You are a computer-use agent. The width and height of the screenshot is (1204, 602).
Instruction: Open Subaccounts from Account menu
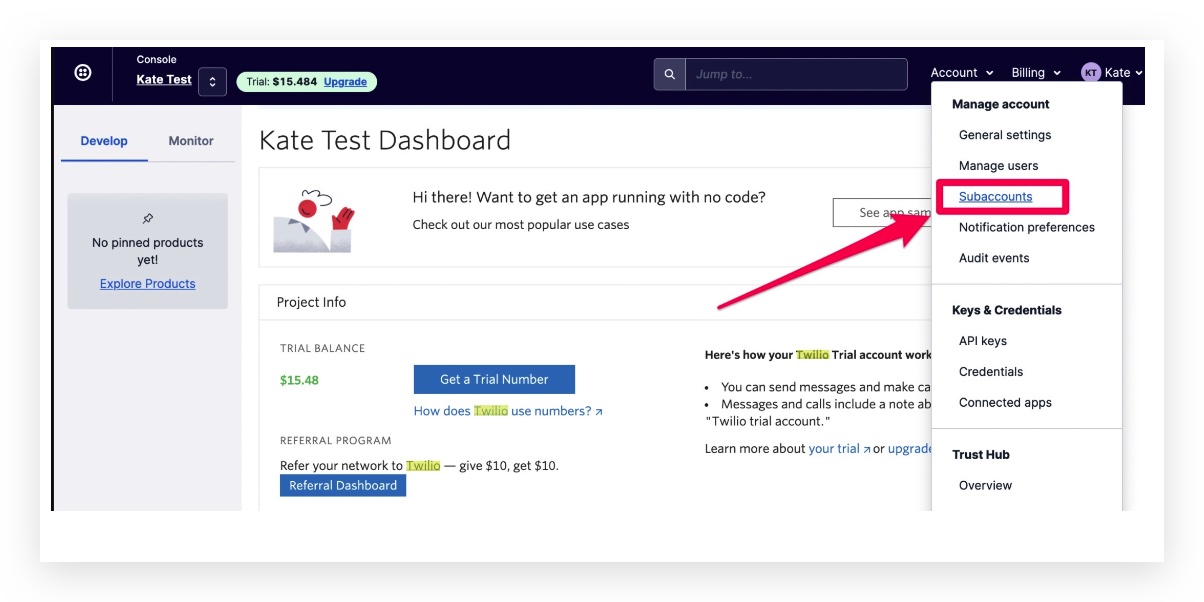(995, 197)
